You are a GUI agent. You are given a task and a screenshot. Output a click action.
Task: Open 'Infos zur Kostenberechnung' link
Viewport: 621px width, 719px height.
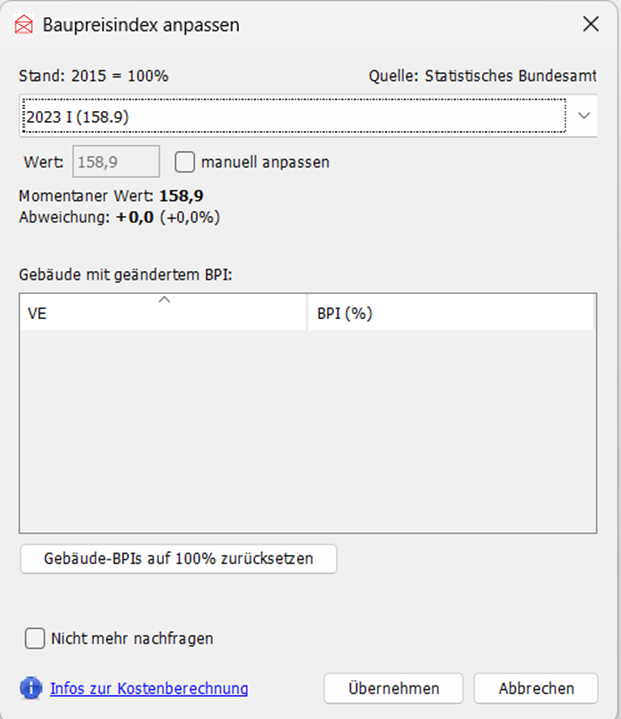coord(149,688)
